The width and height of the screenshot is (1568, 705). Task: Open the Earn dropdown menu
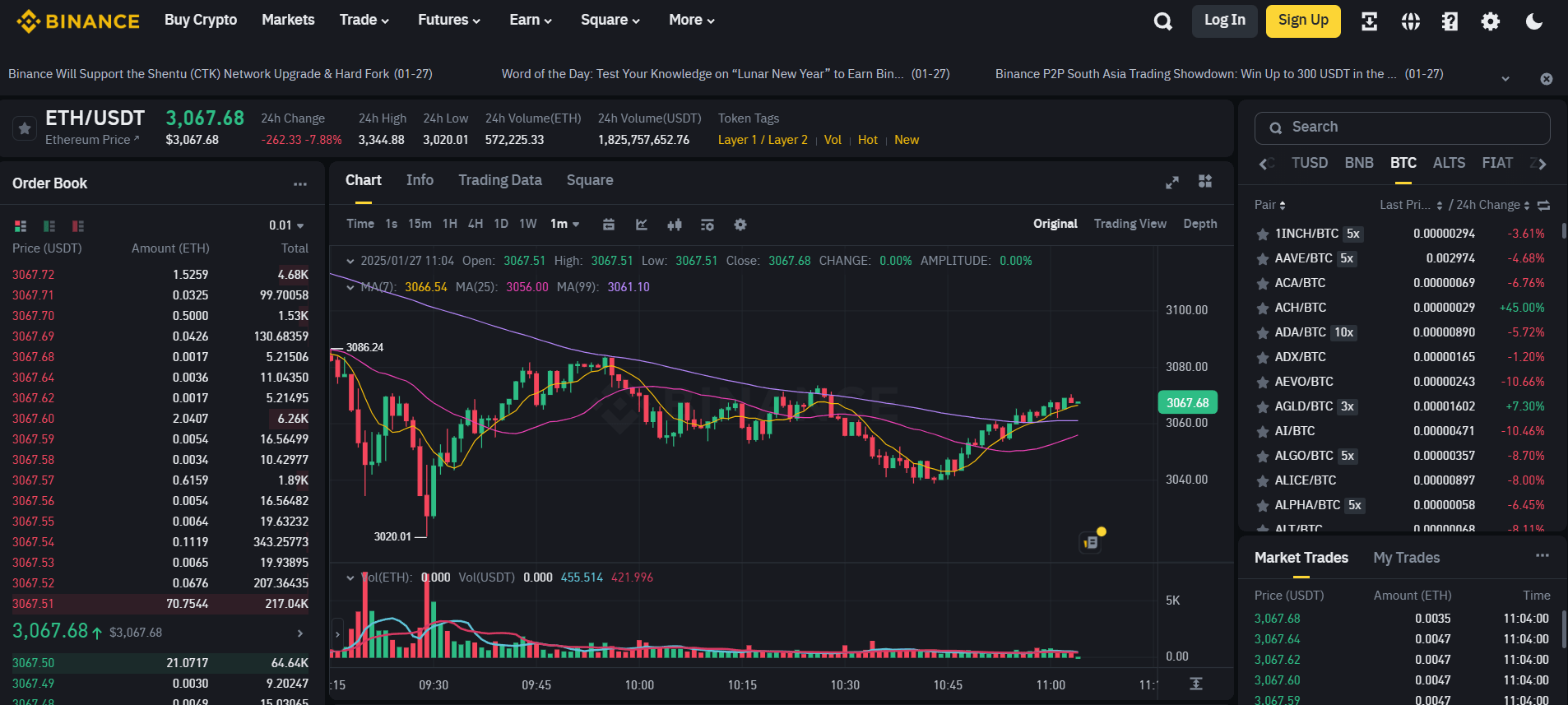tap(531, 20)
